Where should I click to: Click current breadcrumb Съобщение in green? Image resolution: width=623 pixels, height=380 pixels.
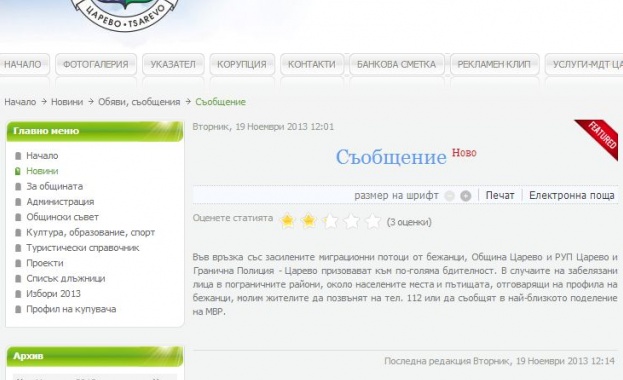point(221,102)
